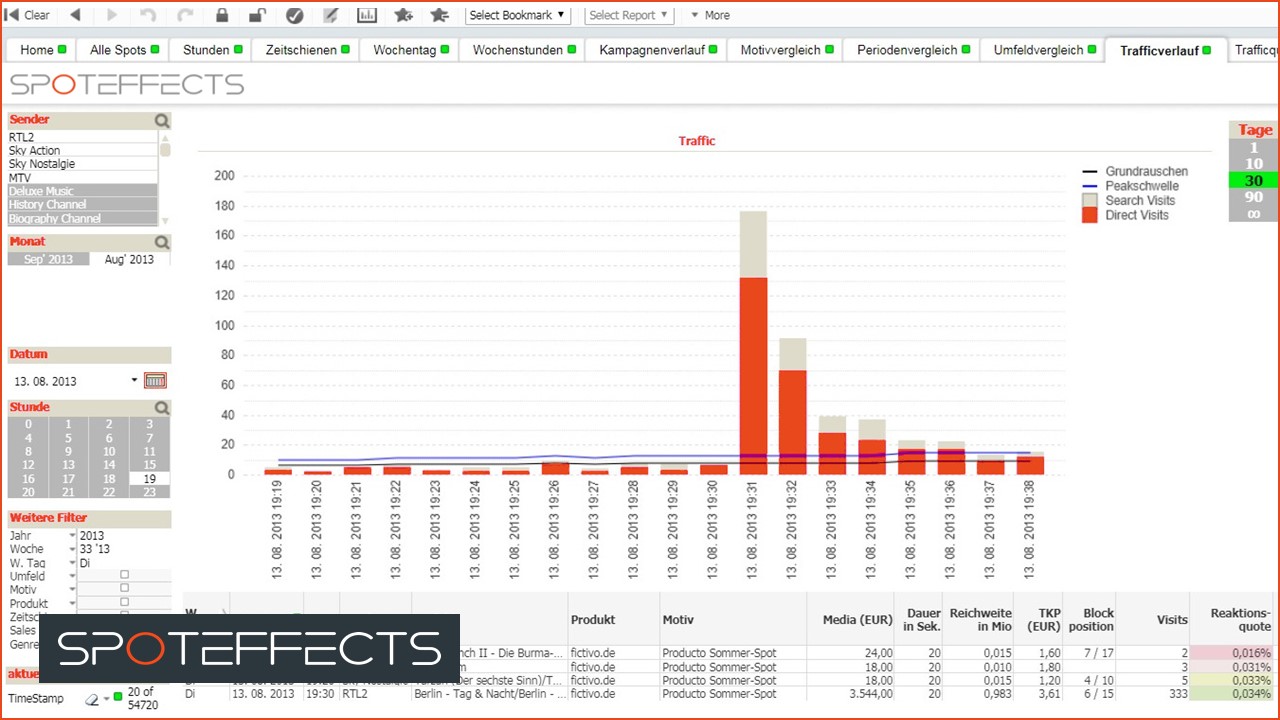Choose infinity in the Tage box
This screenshot has height=720, width=1280.
[x=1254, y=214]
